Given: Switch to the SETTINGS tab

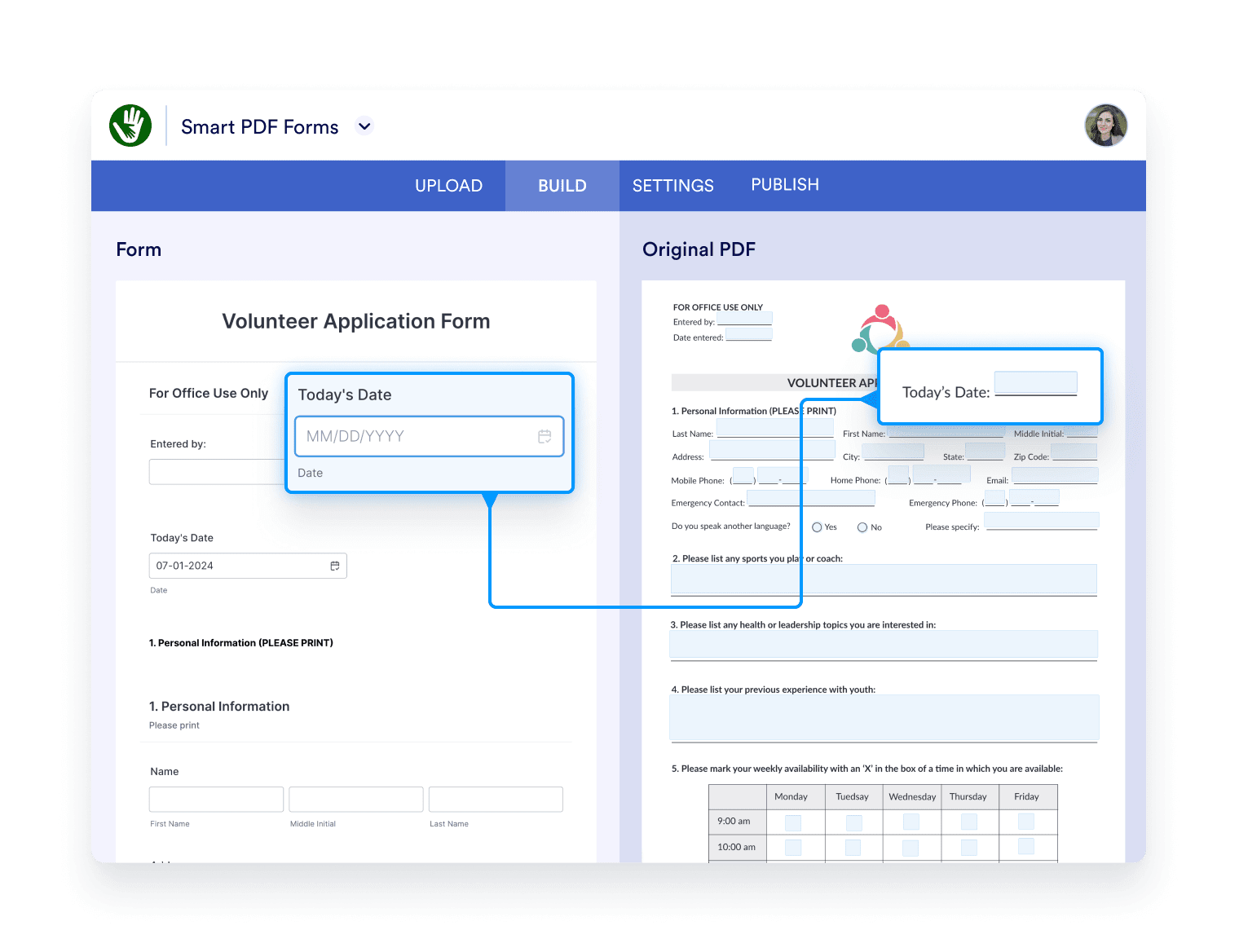Looking at the screenshot, I should click(672, 185).
